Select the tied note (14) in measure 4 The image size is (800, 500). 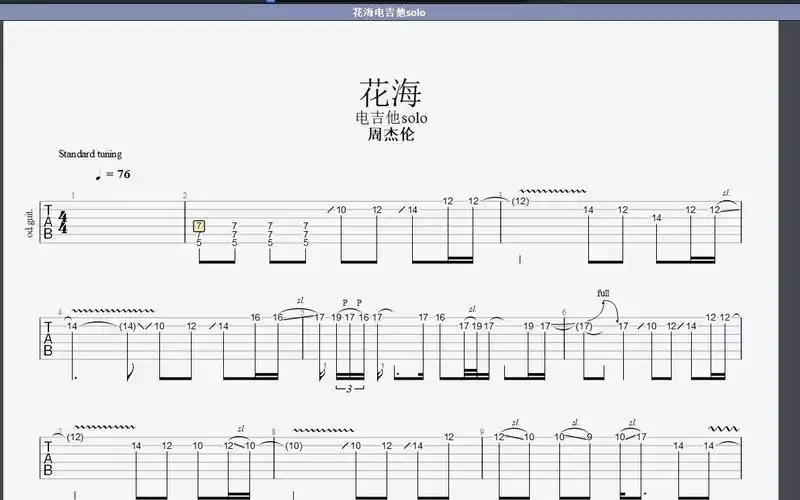pos(128,326)
